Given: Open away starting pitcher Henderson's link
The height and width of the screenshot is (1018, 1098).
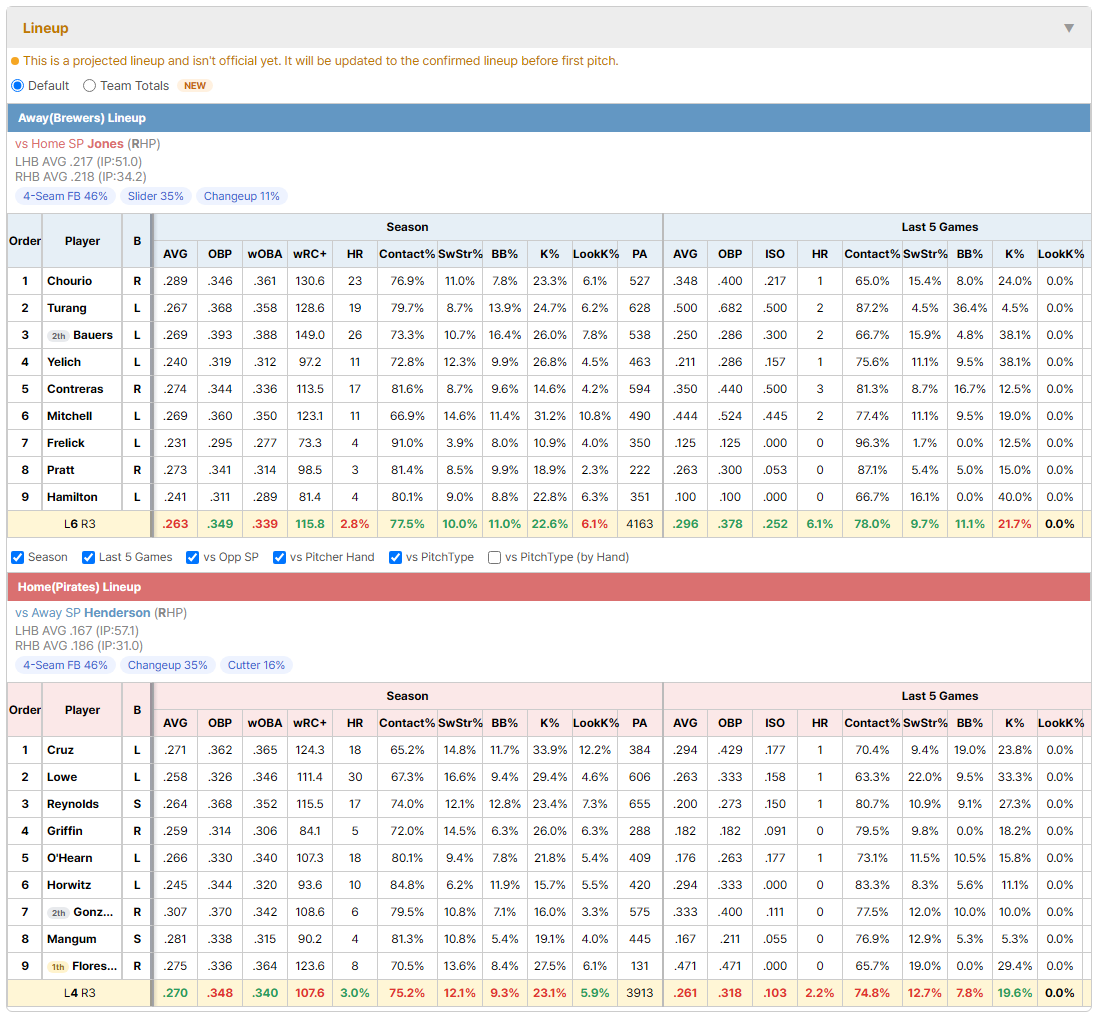Looking at the screenshot, I should 117,613.
